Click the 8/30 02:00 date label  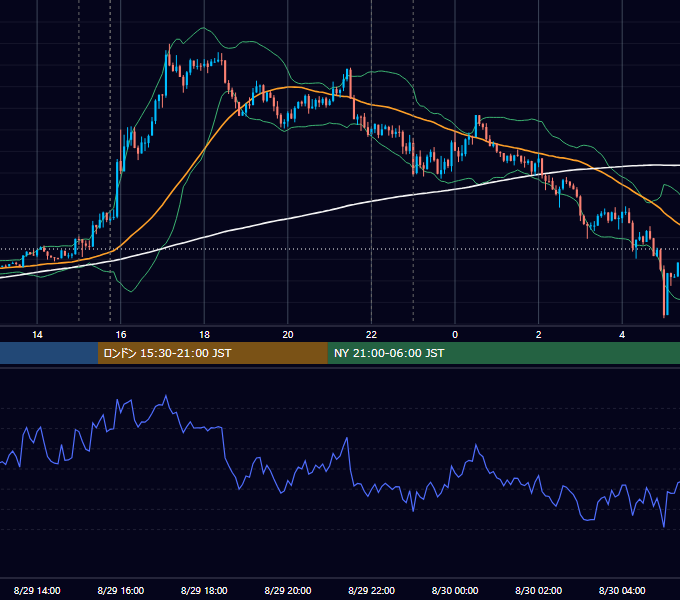click(x=539, y=590)
